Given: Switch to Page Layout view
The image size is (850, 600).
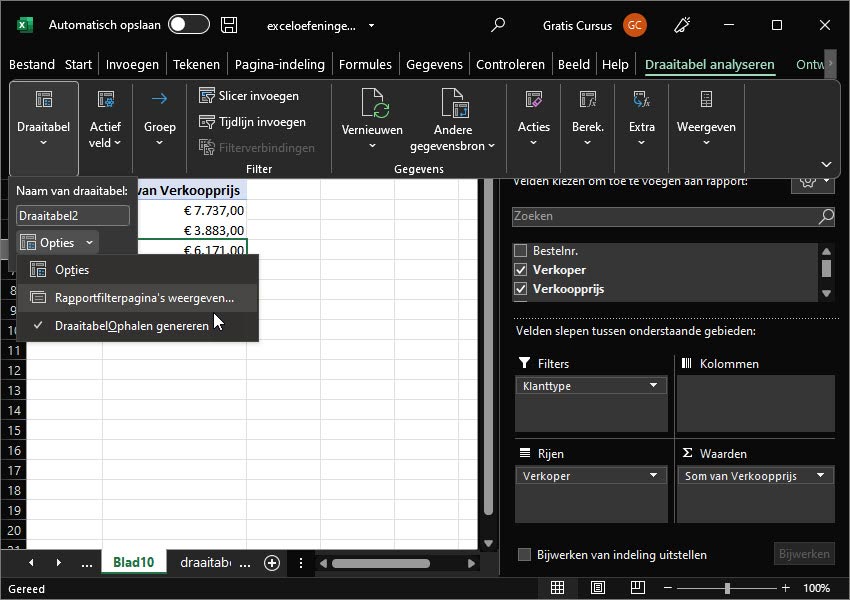Looking at the screenshot, I should [597, 588].
